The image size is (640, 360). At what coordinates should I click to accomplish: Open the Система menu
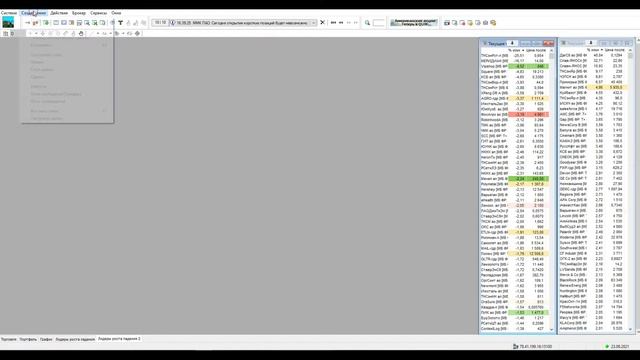click(9, 13)
